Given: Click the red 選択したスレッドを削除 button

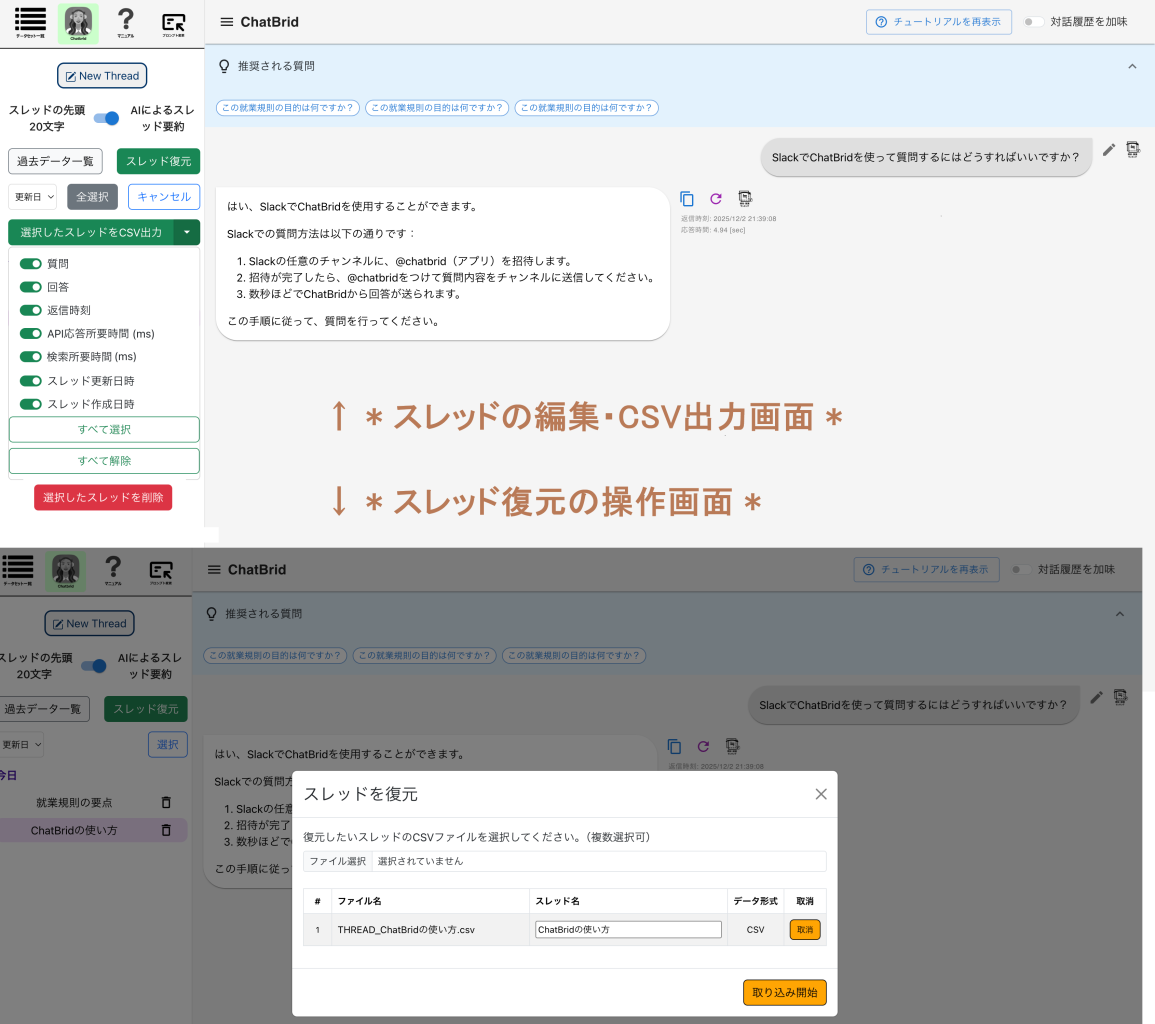Looking at the screenshot, I should pyautogui.click(x=103, y=497).
